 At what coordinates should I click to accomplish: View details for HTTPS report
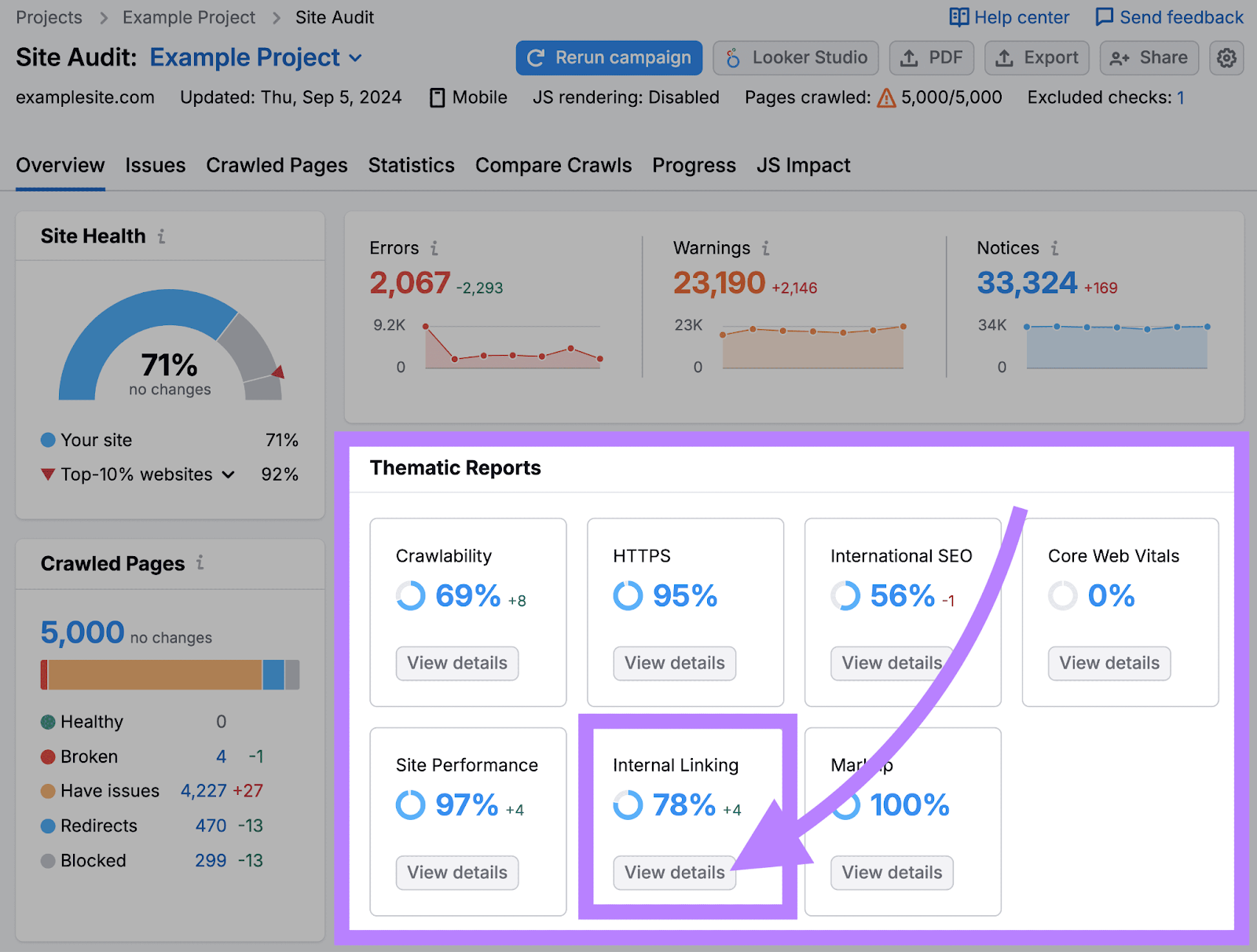pos(675,663)
